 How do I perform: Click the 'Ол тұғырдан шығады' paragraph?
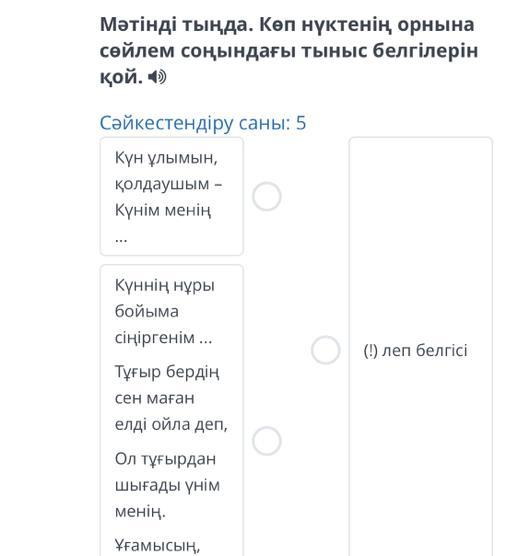[167, 485]
